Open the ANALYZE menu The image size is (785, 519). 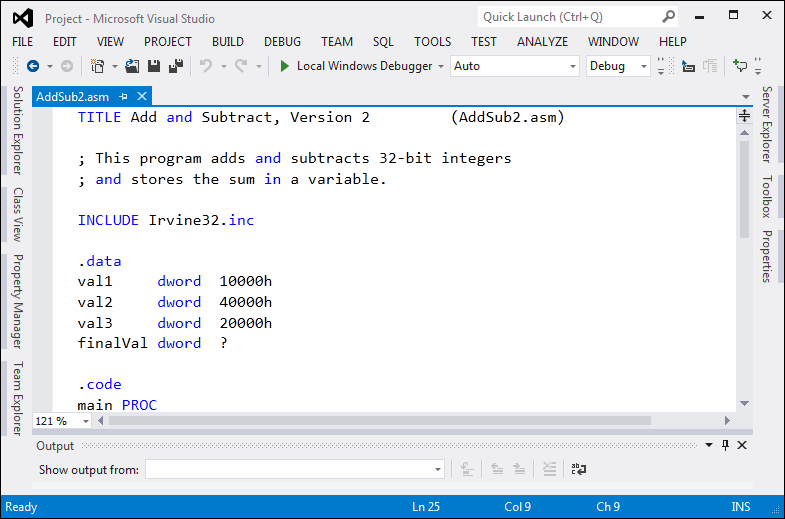(x=542, y=41)
